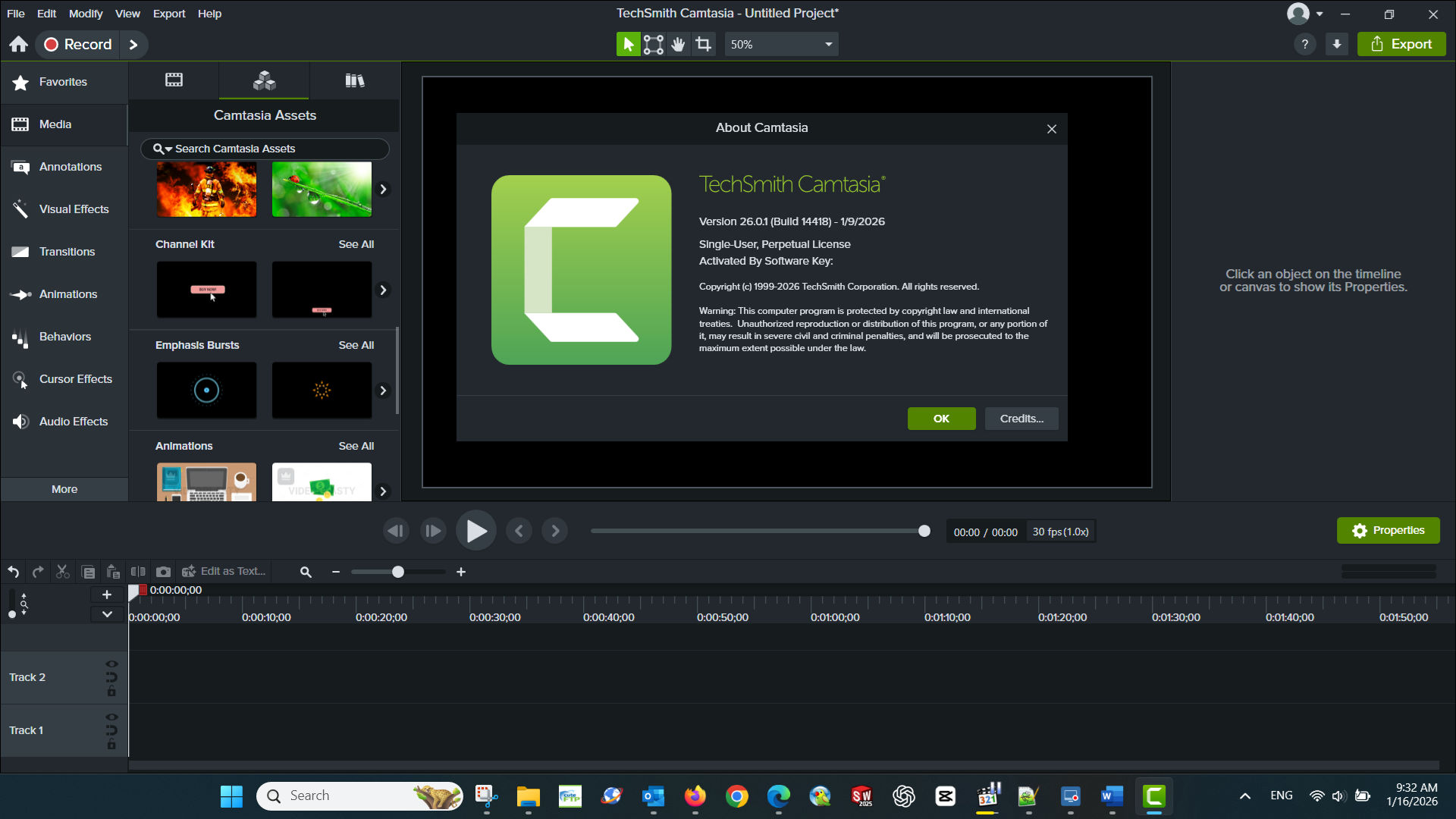Open the Export menu in menu bar

[168, 14]
